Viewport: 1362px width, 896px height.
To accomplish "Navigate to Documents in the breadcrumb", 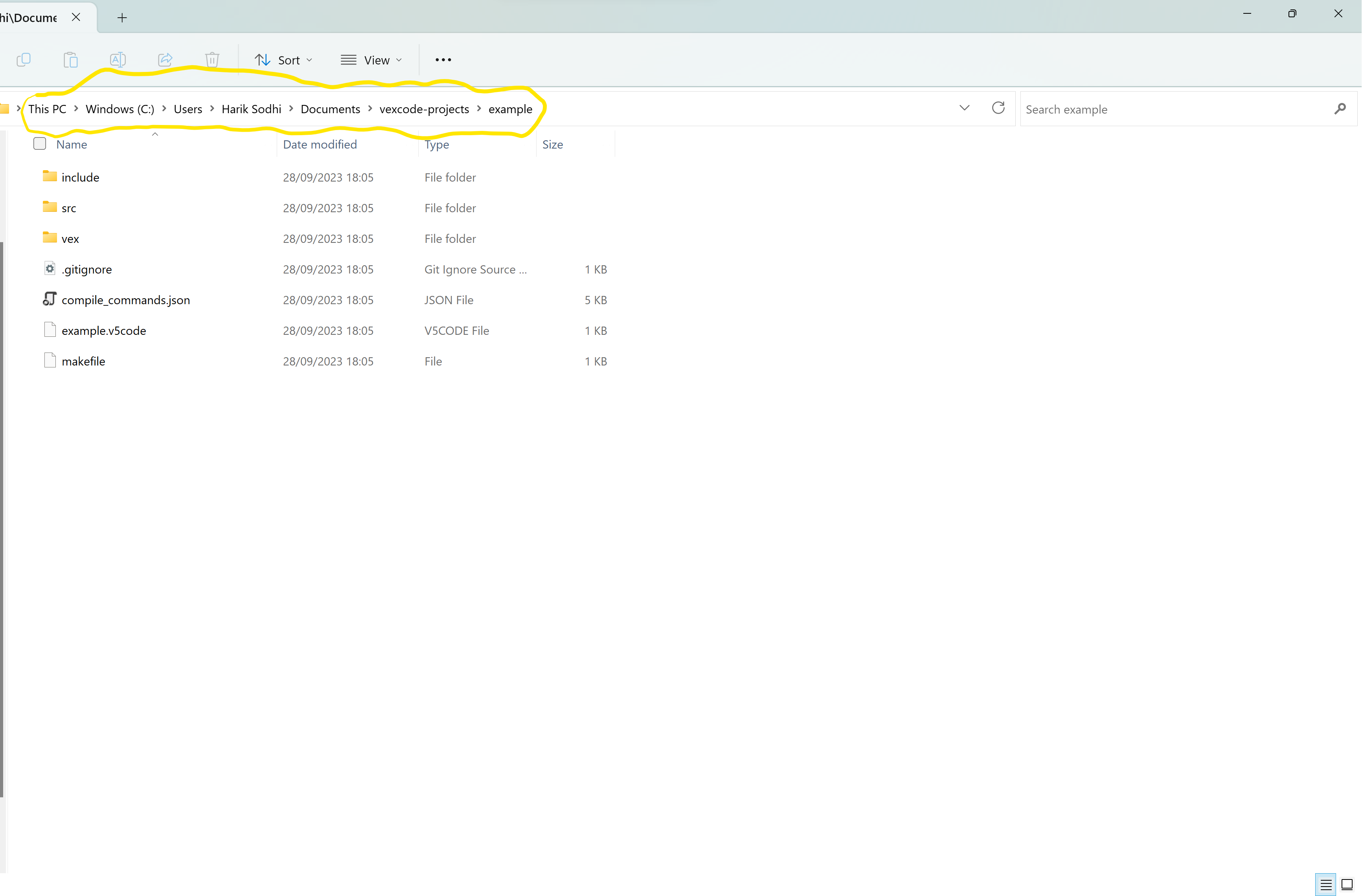I will click(331, 109).
